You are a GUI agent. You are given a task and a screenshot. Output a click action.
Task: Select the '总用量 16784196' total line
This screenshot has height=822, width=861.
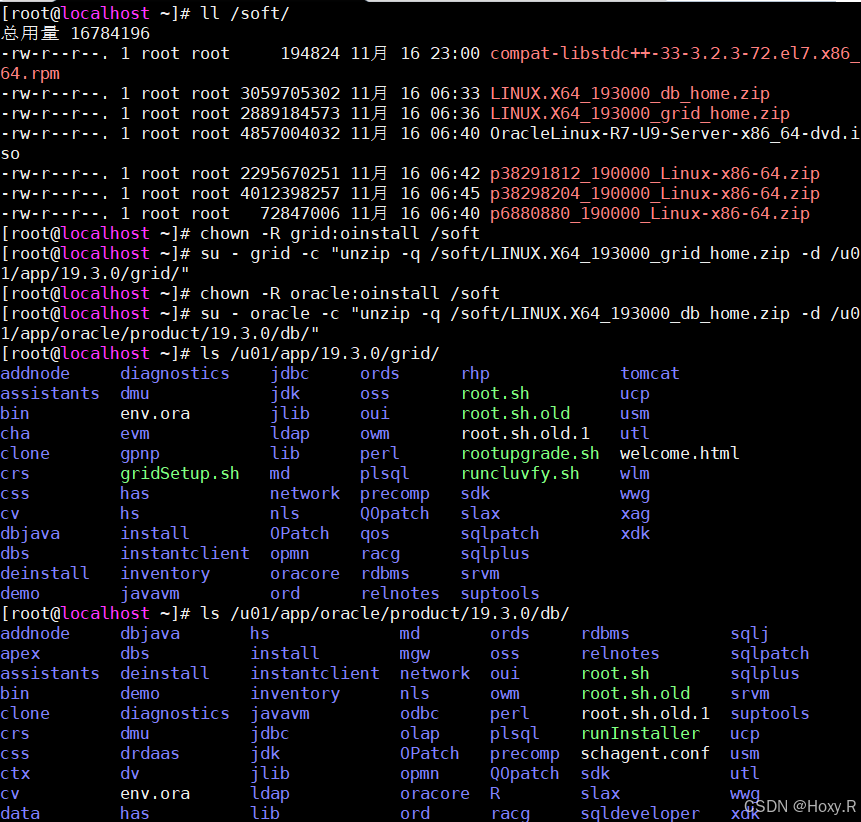75,33
